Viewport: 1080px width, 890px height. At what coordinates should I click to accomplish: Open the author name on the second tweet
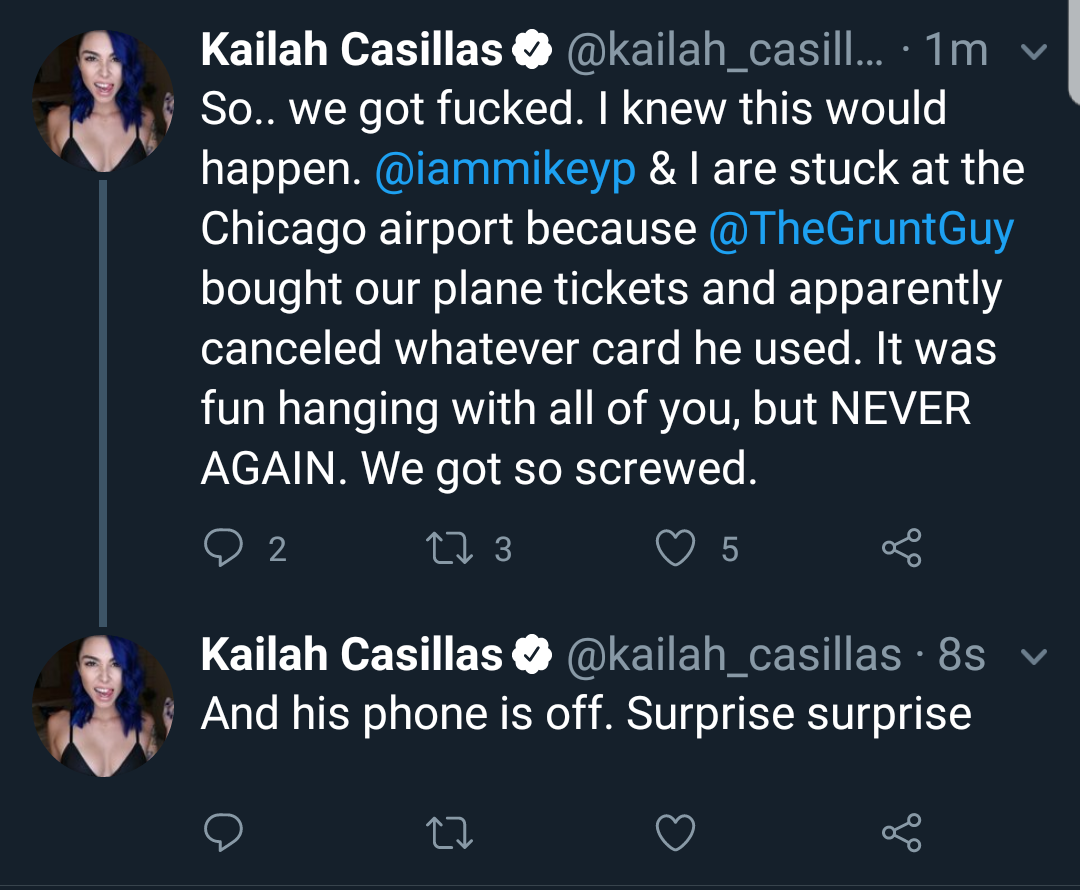(351, 654)
